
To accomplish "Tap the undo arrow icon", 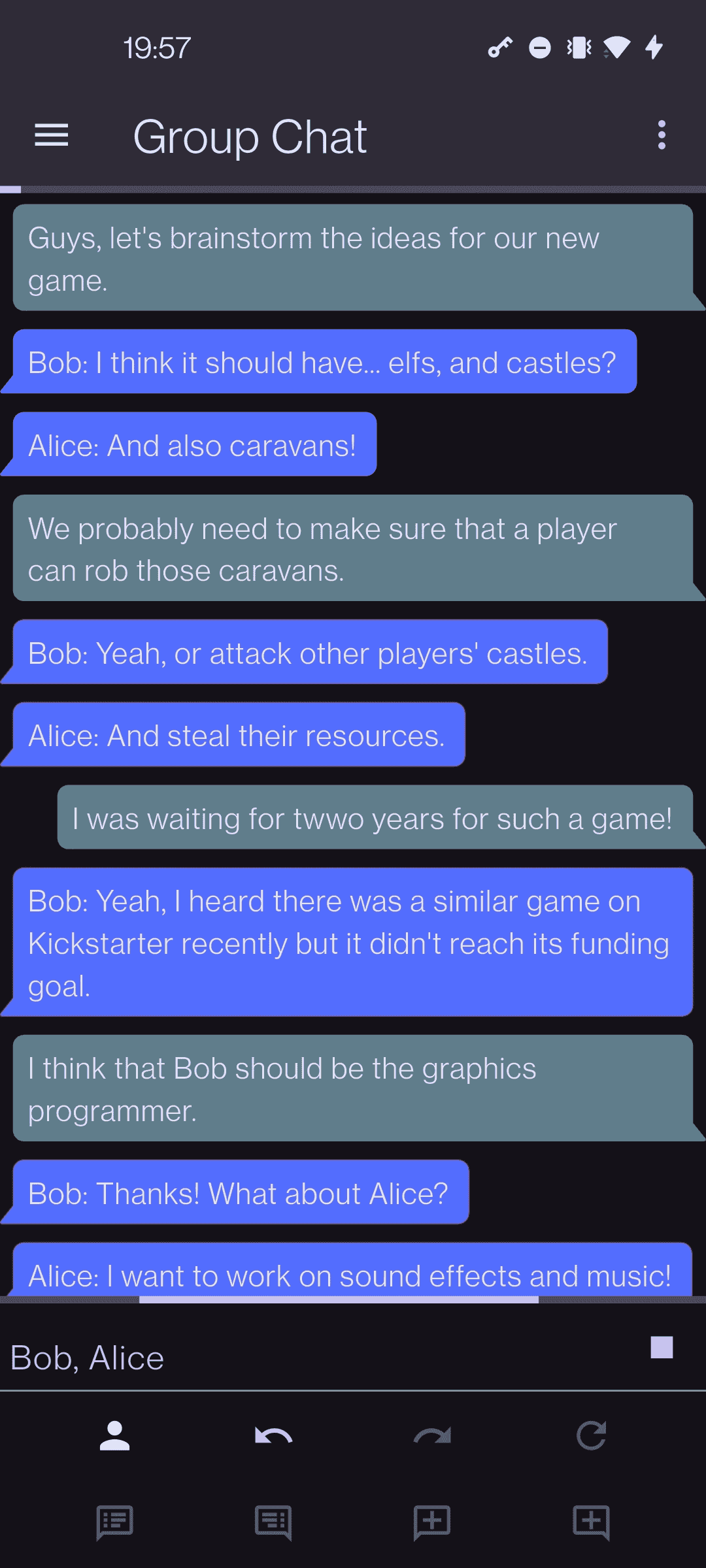I will (x=273, y=1435).
